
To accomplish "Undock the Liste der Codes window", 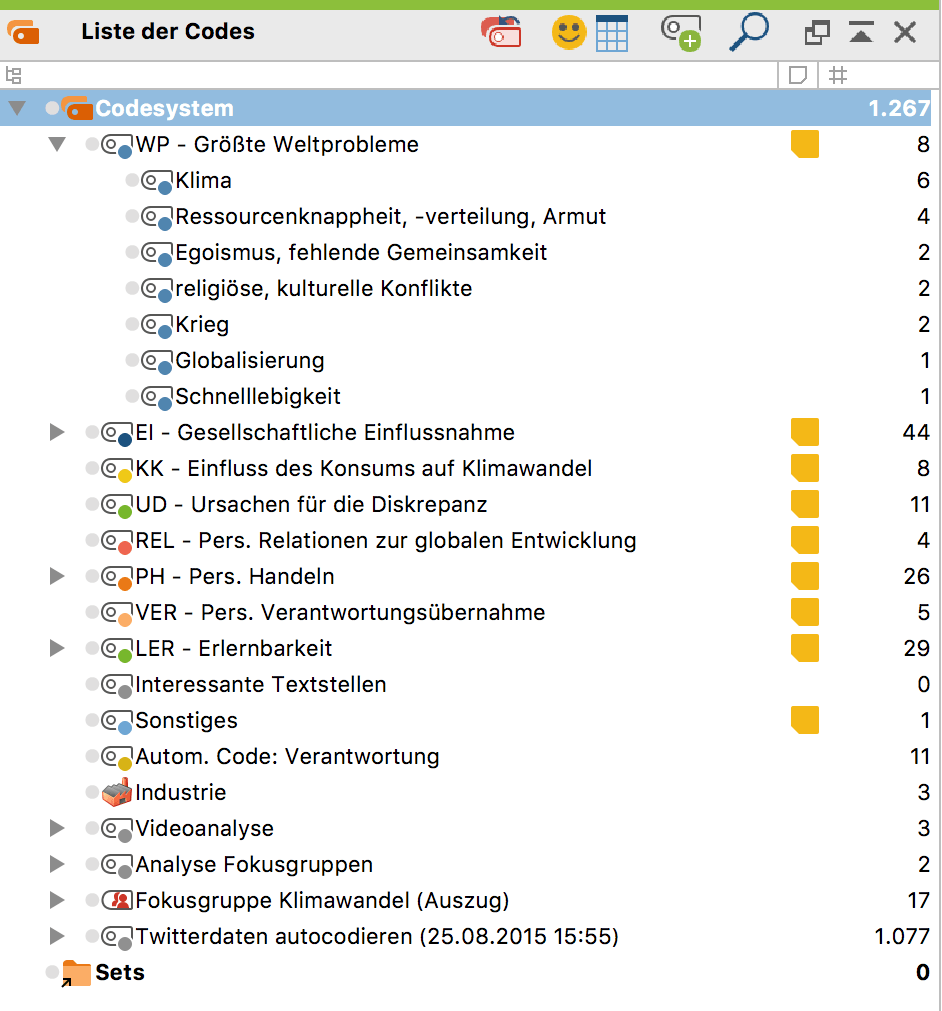I will [817, 32].
